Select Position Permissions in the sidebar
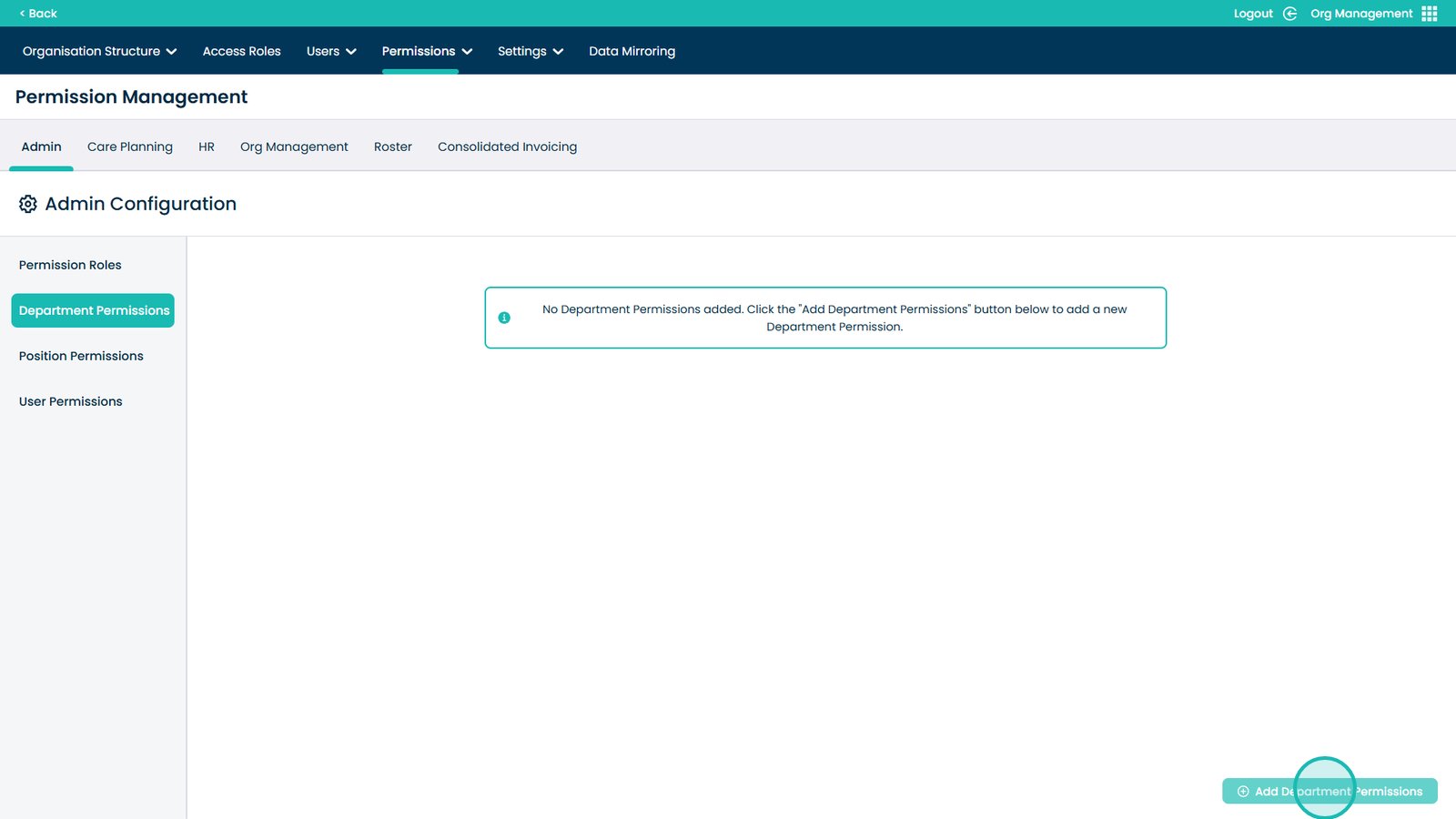Image resolution: width=1456 pixels, height=819 pixels. click(x=81, y=356)
